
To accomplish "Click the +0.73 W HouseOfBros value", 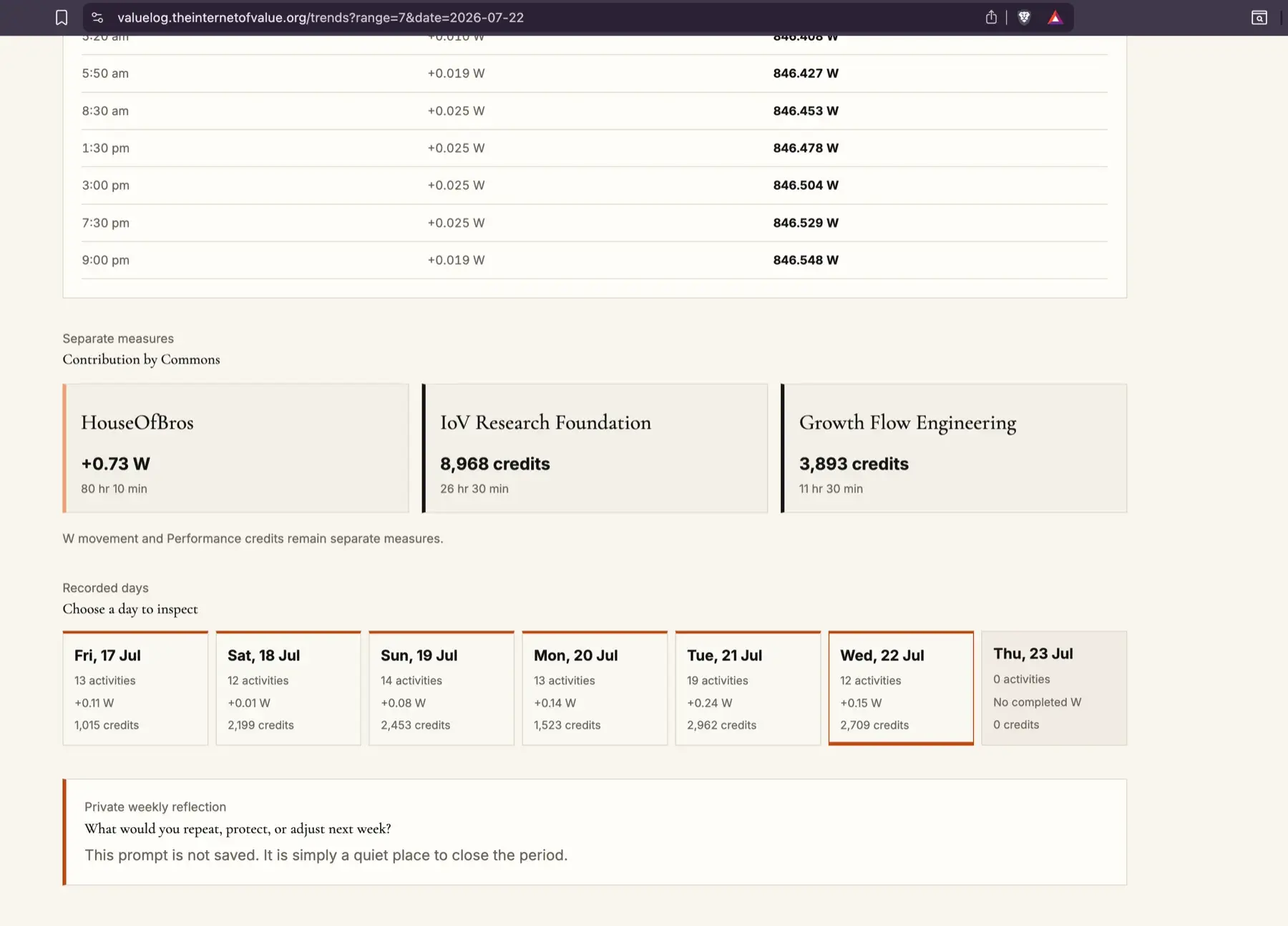I will (115, 464).
